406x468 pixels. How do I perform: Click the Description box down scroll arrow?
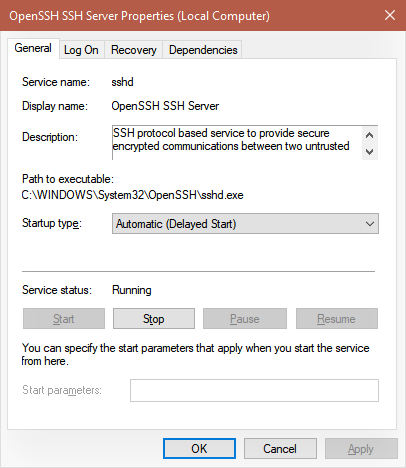[x=369, y=152]
